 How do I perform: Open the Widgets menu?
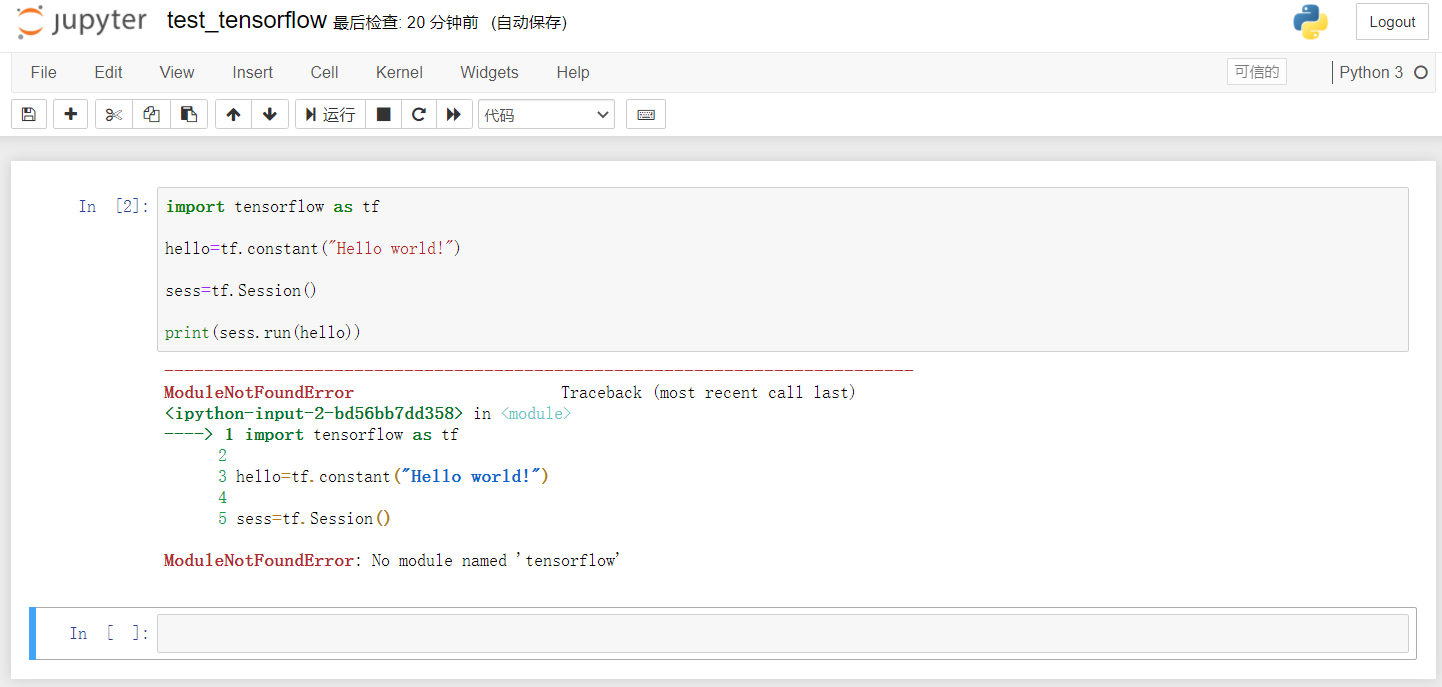point(489,72)
